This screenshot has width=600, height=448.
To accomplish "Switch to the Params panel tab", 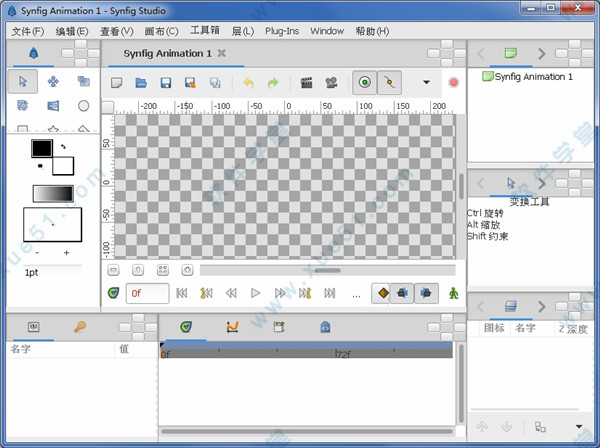I will coord(34,327).
